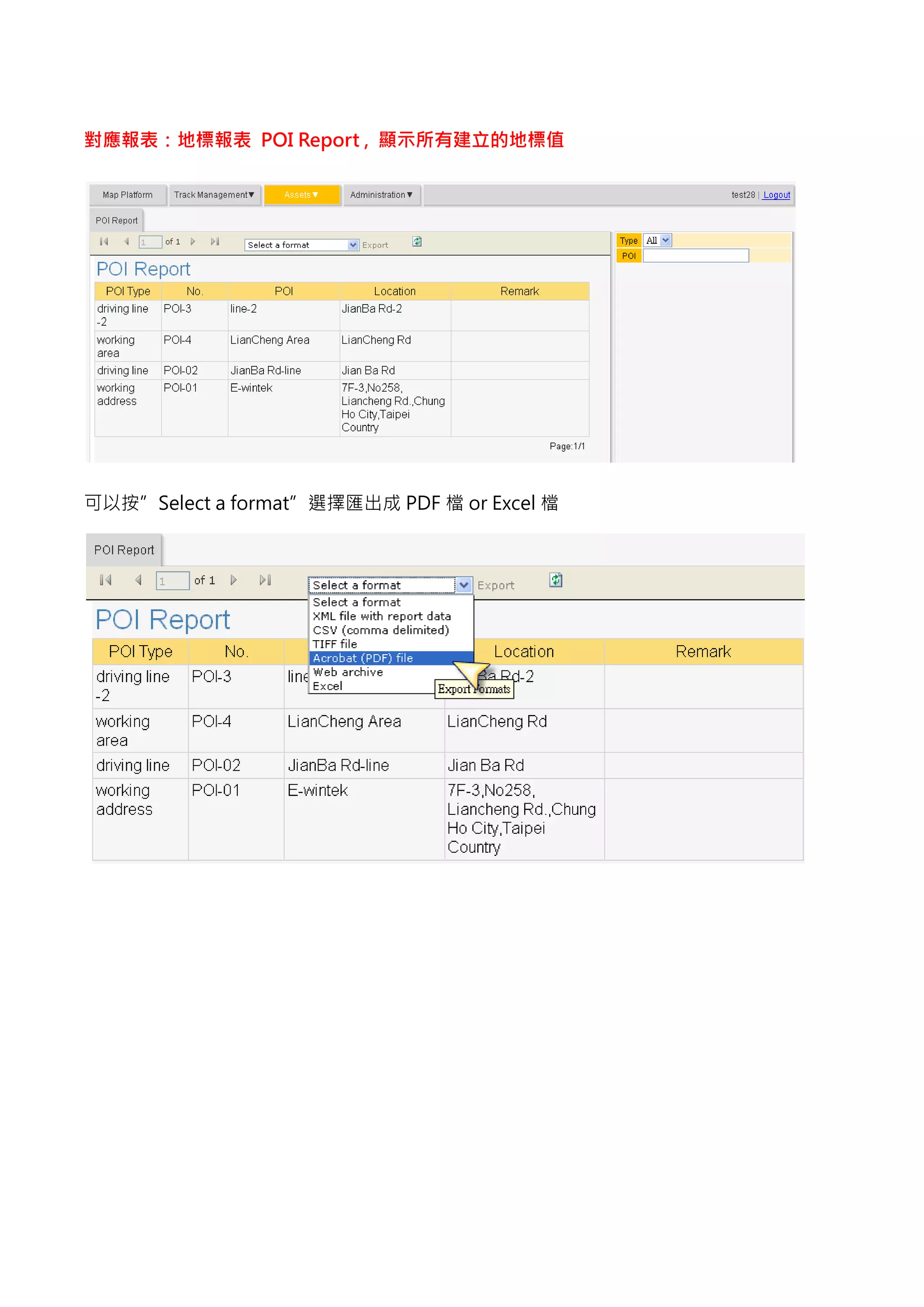Refresh the lower POI Report
924x1307 pixels.
point(556,579)
